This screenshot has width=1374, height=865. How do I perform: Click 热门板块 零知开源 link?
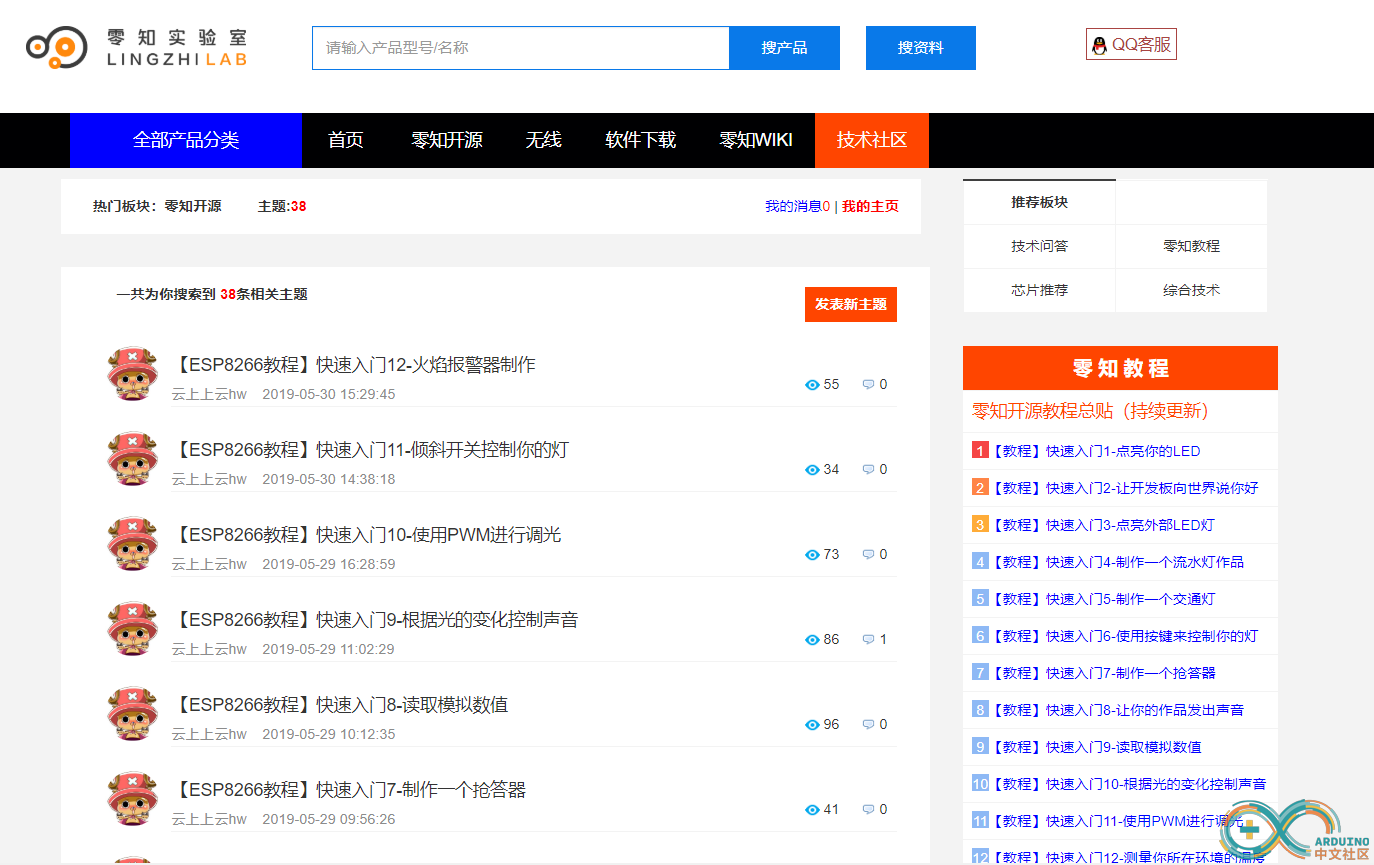193,206
